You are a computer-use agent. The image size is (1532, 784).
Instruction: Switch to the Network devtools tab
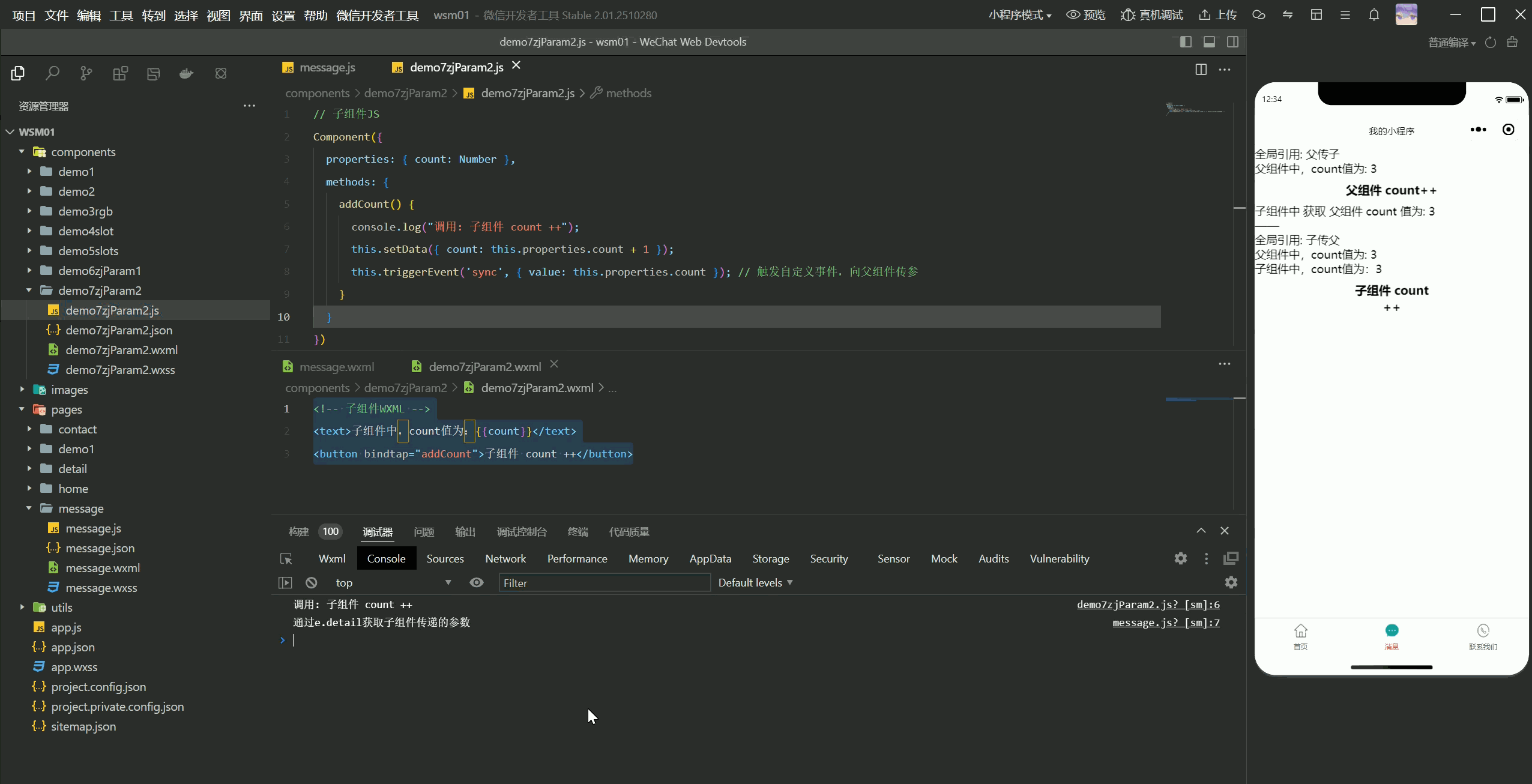pos(505,559)
